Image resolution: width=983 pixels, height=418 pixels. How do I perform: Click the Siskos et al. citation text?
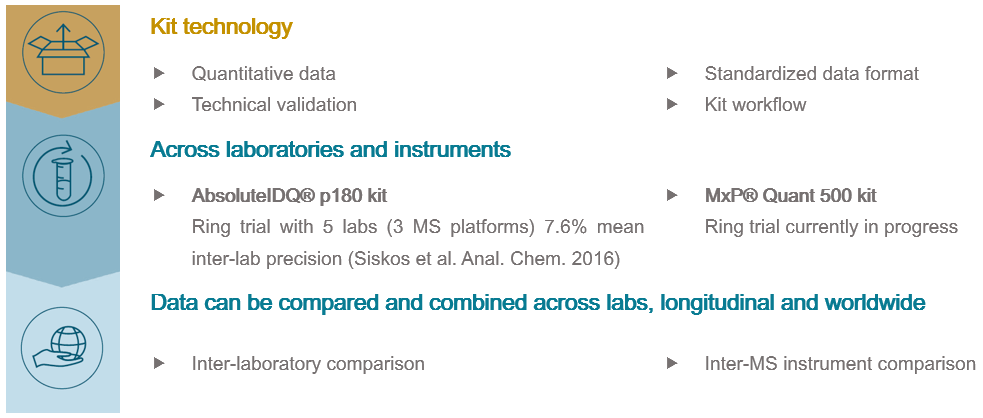coord(485,260)
